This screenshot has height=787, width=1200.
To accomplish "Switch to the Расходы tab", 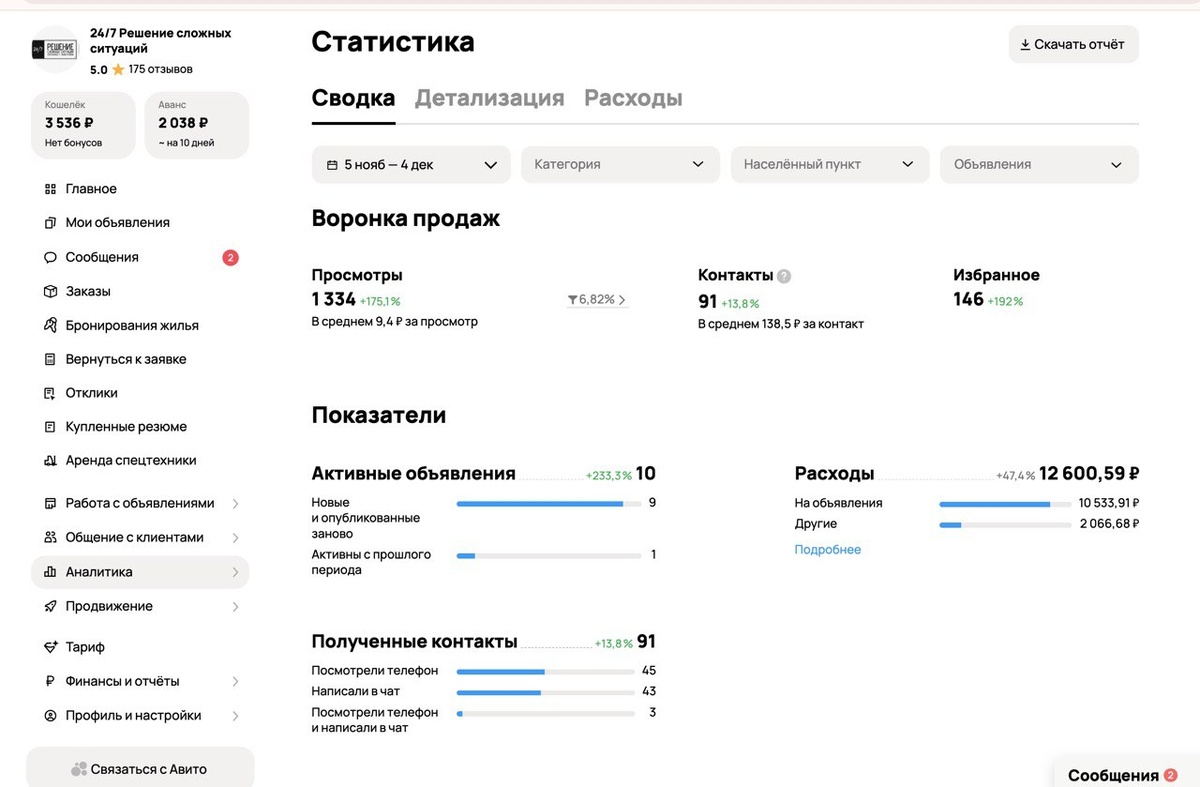I will point(634,98).
